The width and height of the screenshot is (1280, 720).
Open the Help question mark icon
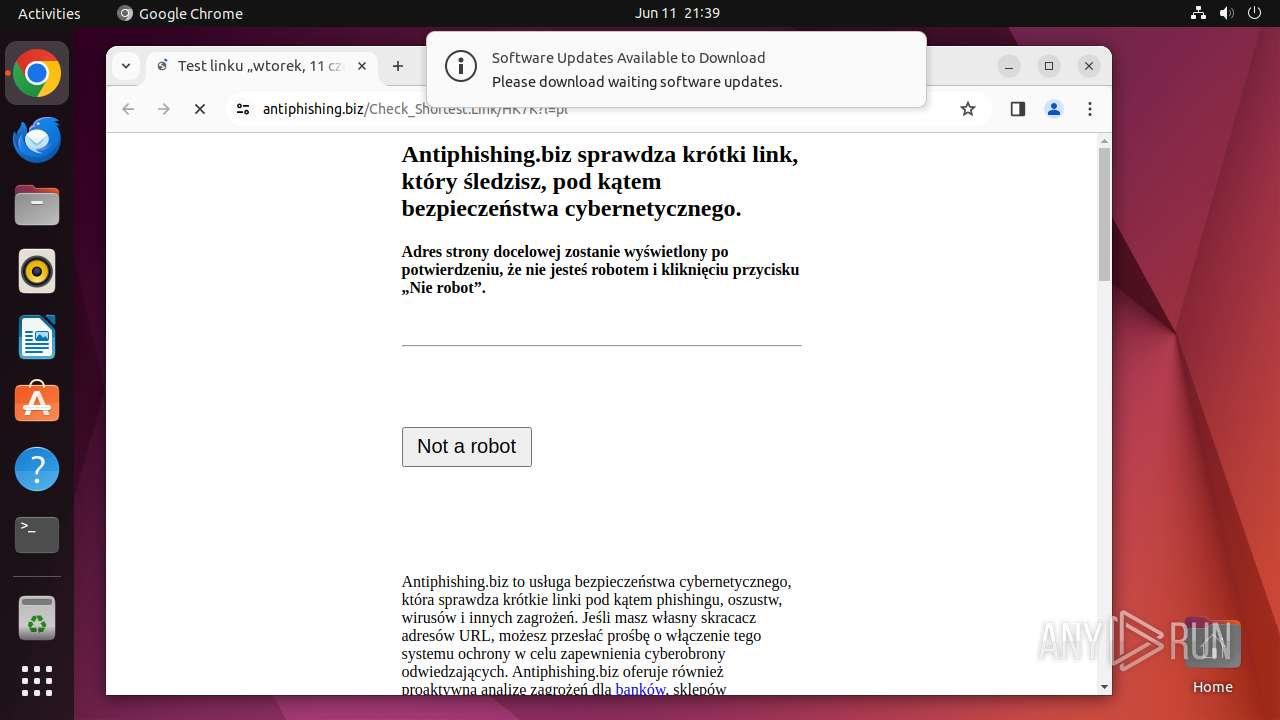37,469
